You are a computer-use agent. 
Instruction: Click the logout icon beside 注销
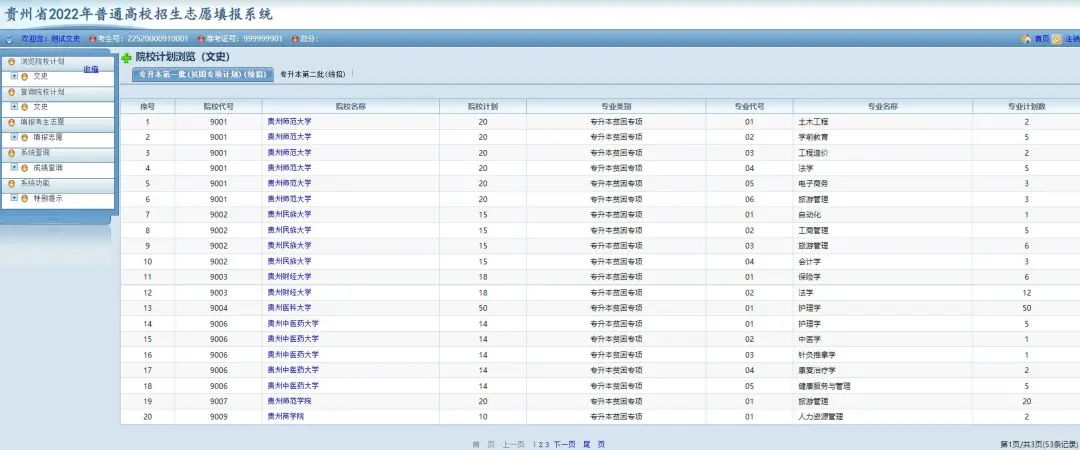point(1057,39)
